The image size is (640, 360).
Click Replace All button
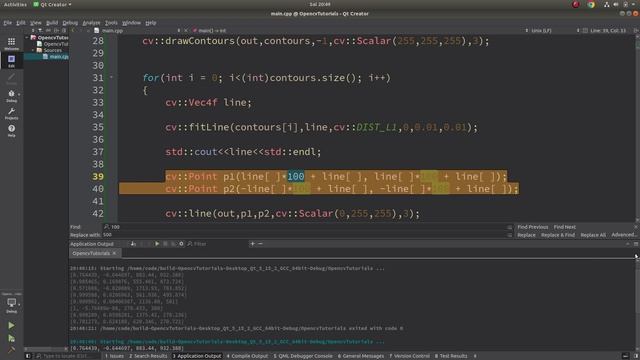[x=593, y=235]
